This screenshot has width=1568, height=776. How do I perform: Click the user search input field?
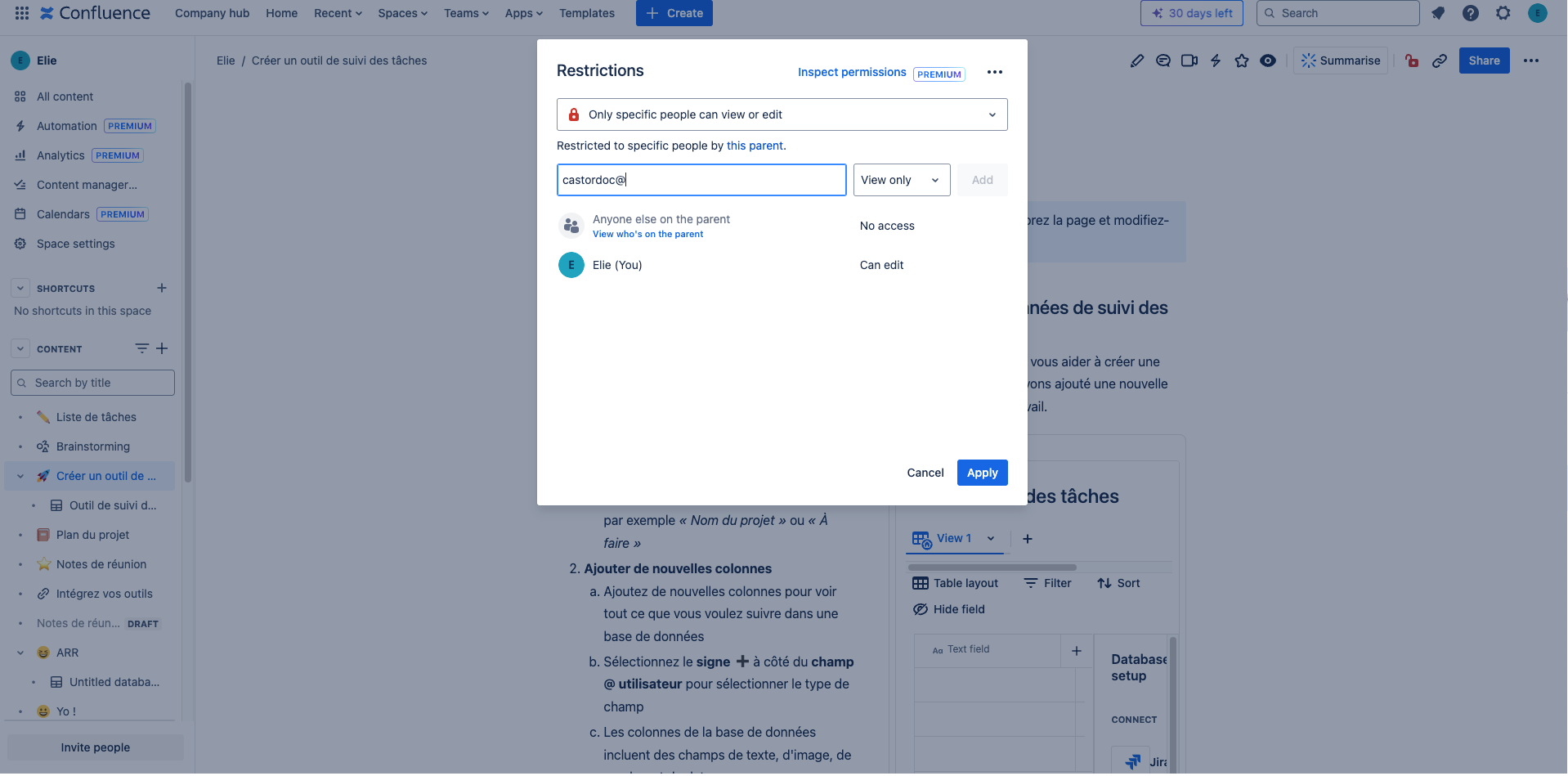[x=701, y=180]
